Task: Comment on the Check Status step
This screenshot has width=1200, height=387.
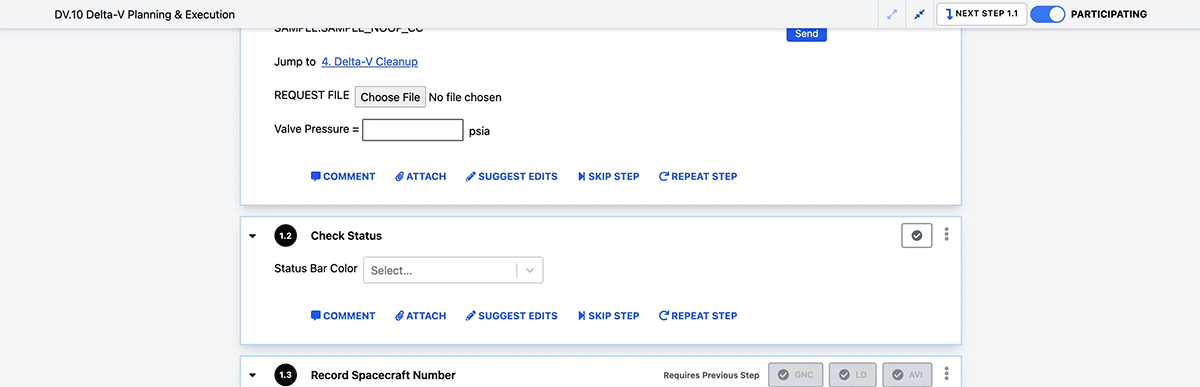Action: (343, 316)
